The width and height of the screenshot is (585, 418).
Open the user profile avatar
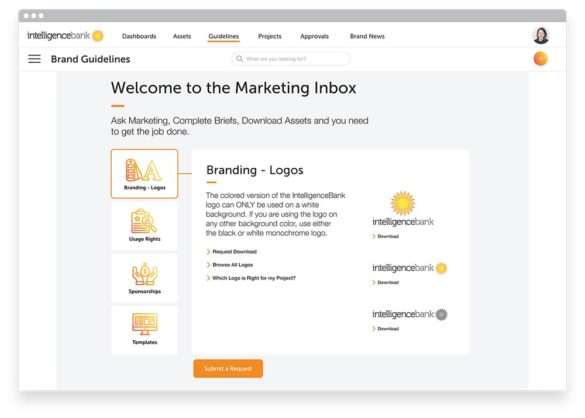[x=541, y=35]
